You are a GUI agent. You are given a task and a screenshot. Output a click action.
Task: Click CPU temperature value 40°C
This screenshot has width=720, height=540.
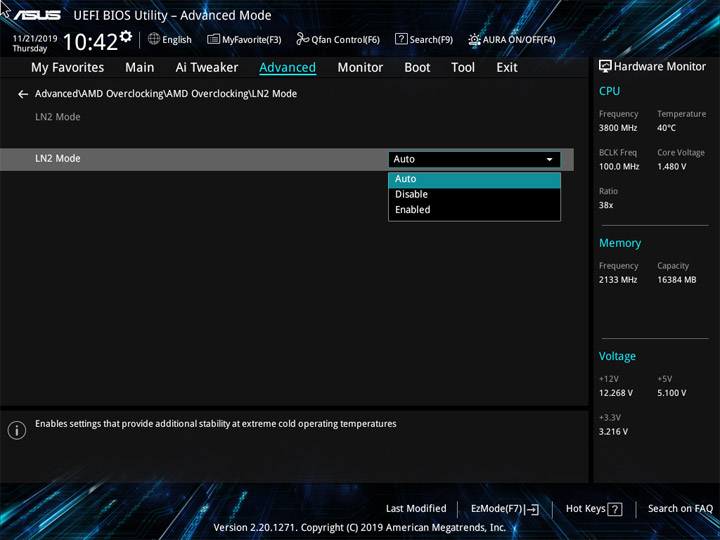tap(666, 128)
